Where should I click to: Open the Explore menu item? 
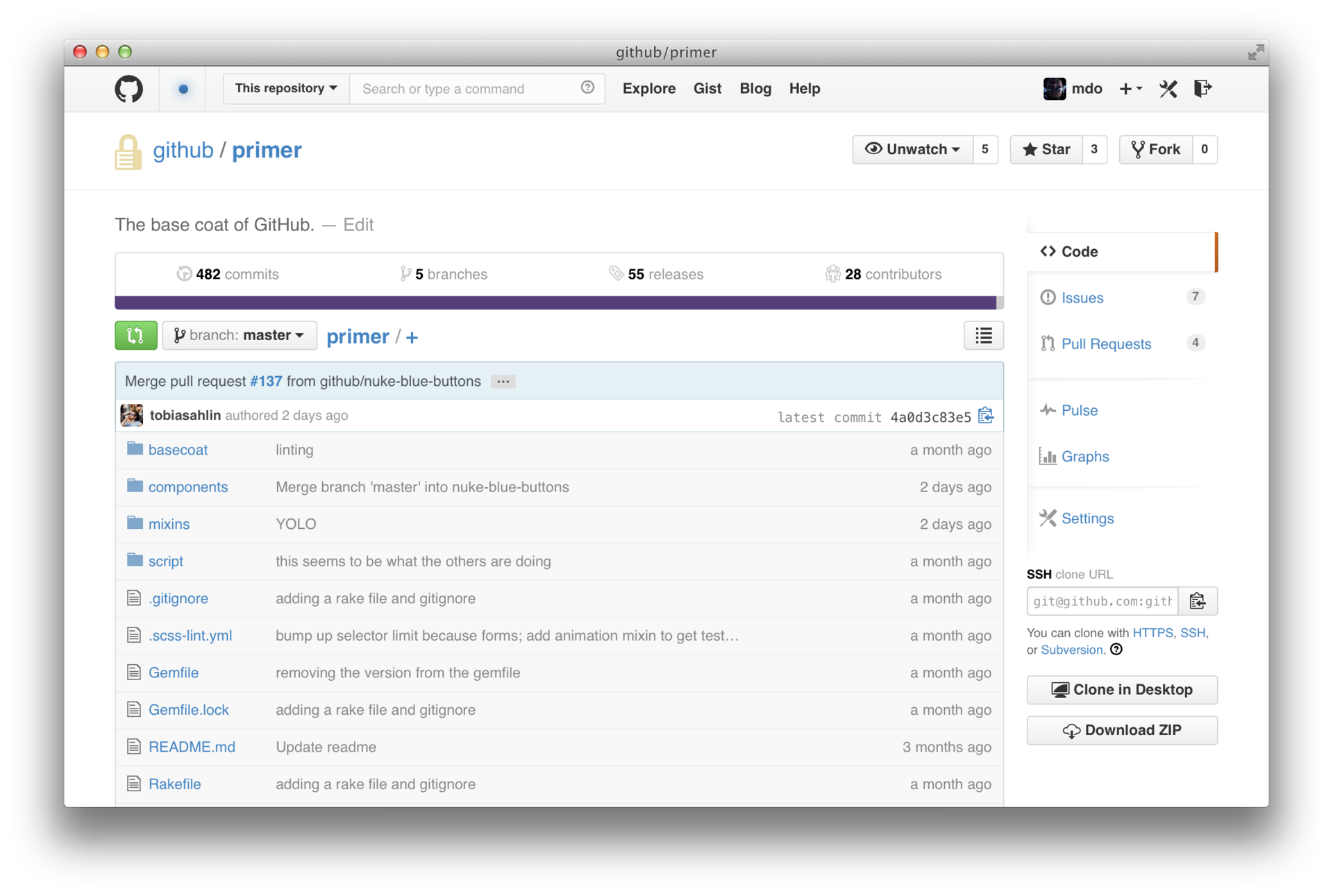[648, 88]
